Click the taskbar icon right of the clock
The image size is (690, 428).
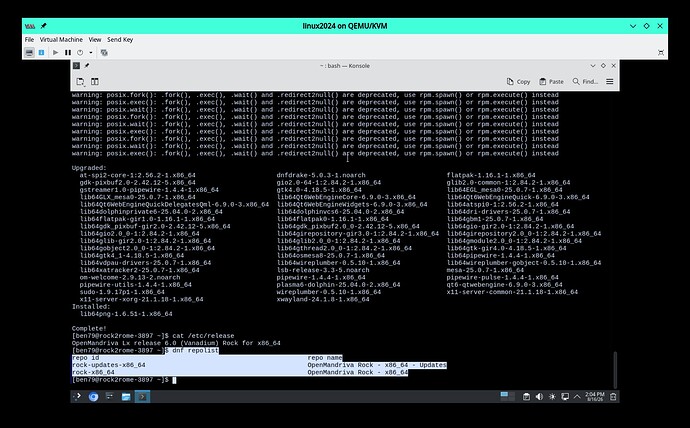click(613, 396)
